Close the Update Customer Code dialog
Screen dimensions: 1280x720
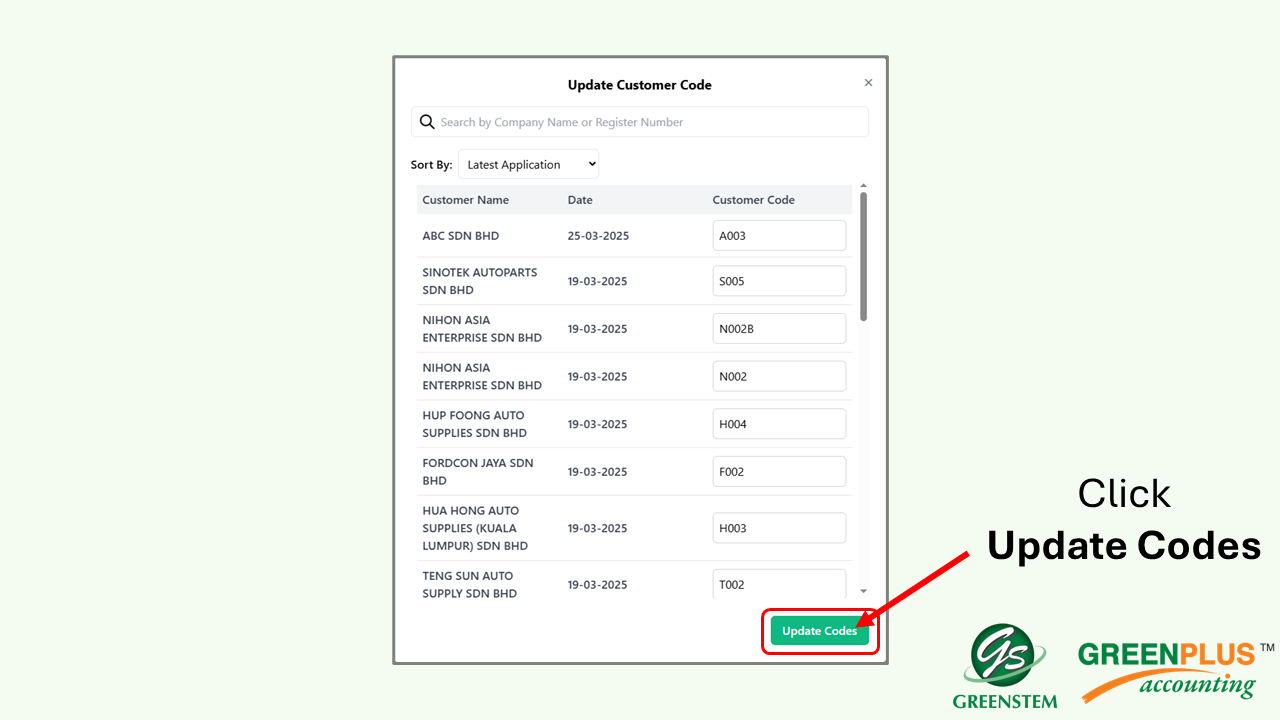(868, 83)
